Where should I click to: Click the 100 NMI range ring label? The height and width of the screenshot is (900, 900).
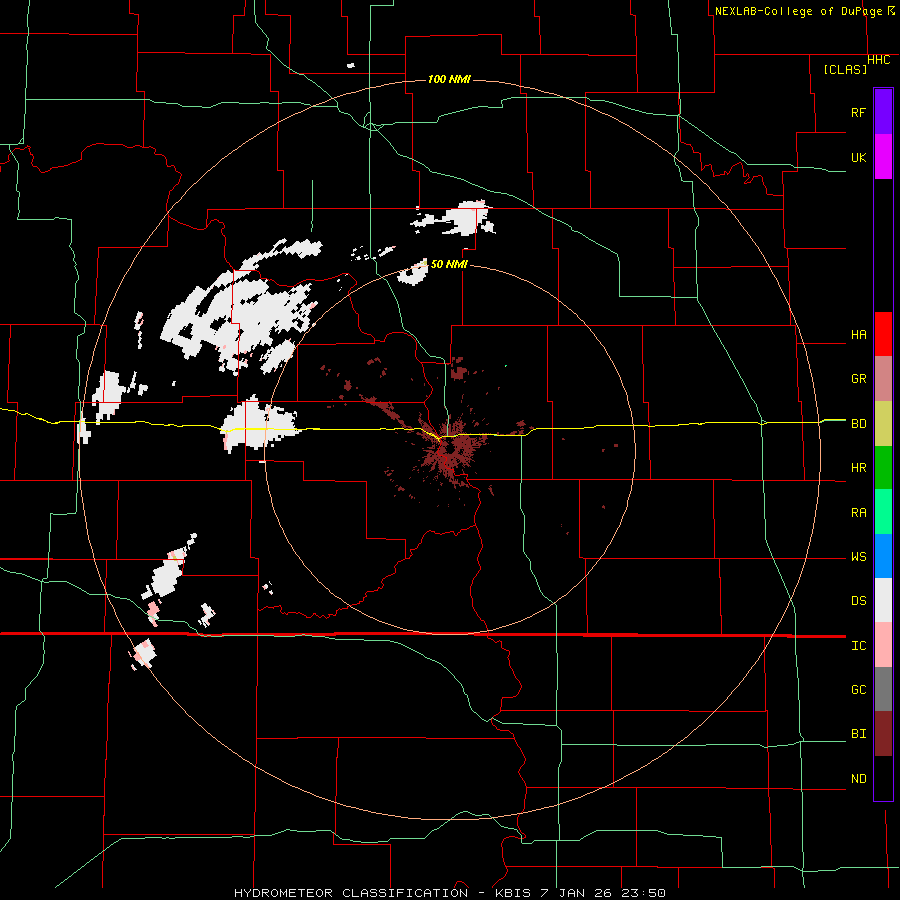449,79
